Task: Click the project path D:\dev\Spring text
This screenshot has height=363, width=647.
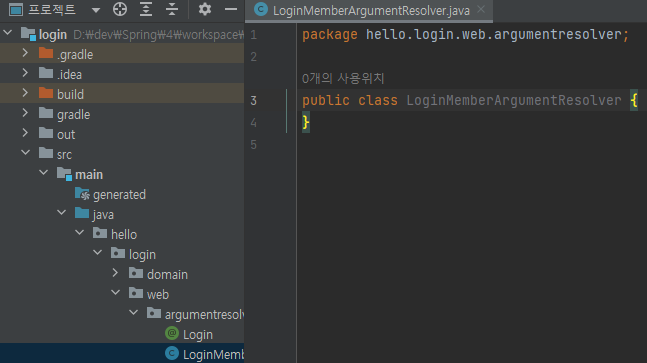Action: click(x=158, y=35)
